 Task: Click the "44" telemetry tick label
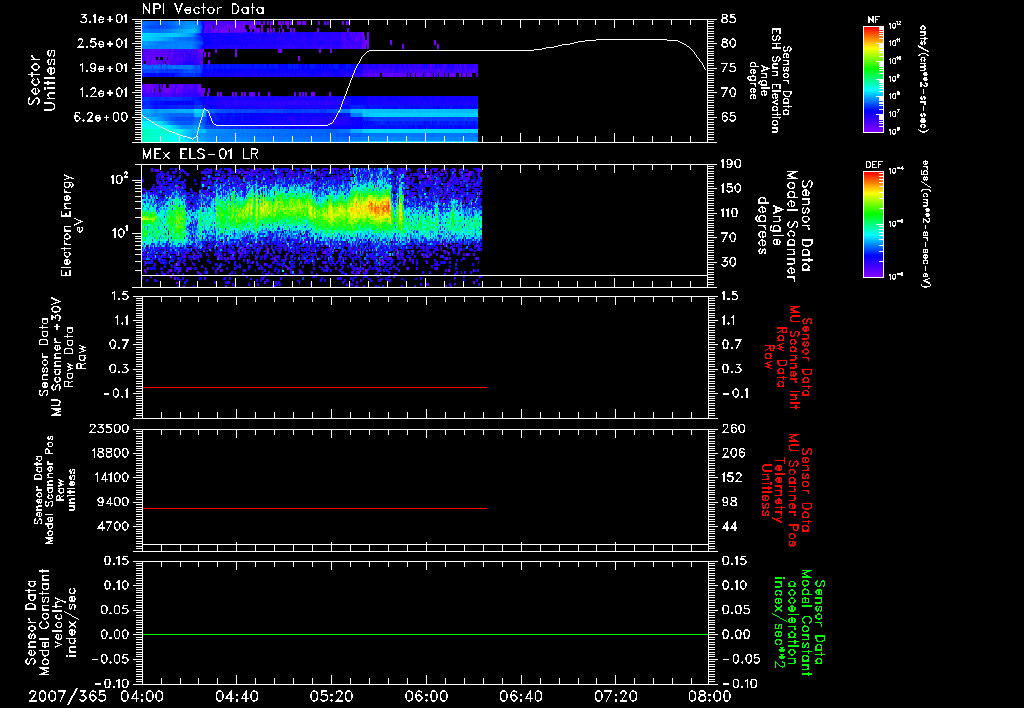click(x=729, y=526)
